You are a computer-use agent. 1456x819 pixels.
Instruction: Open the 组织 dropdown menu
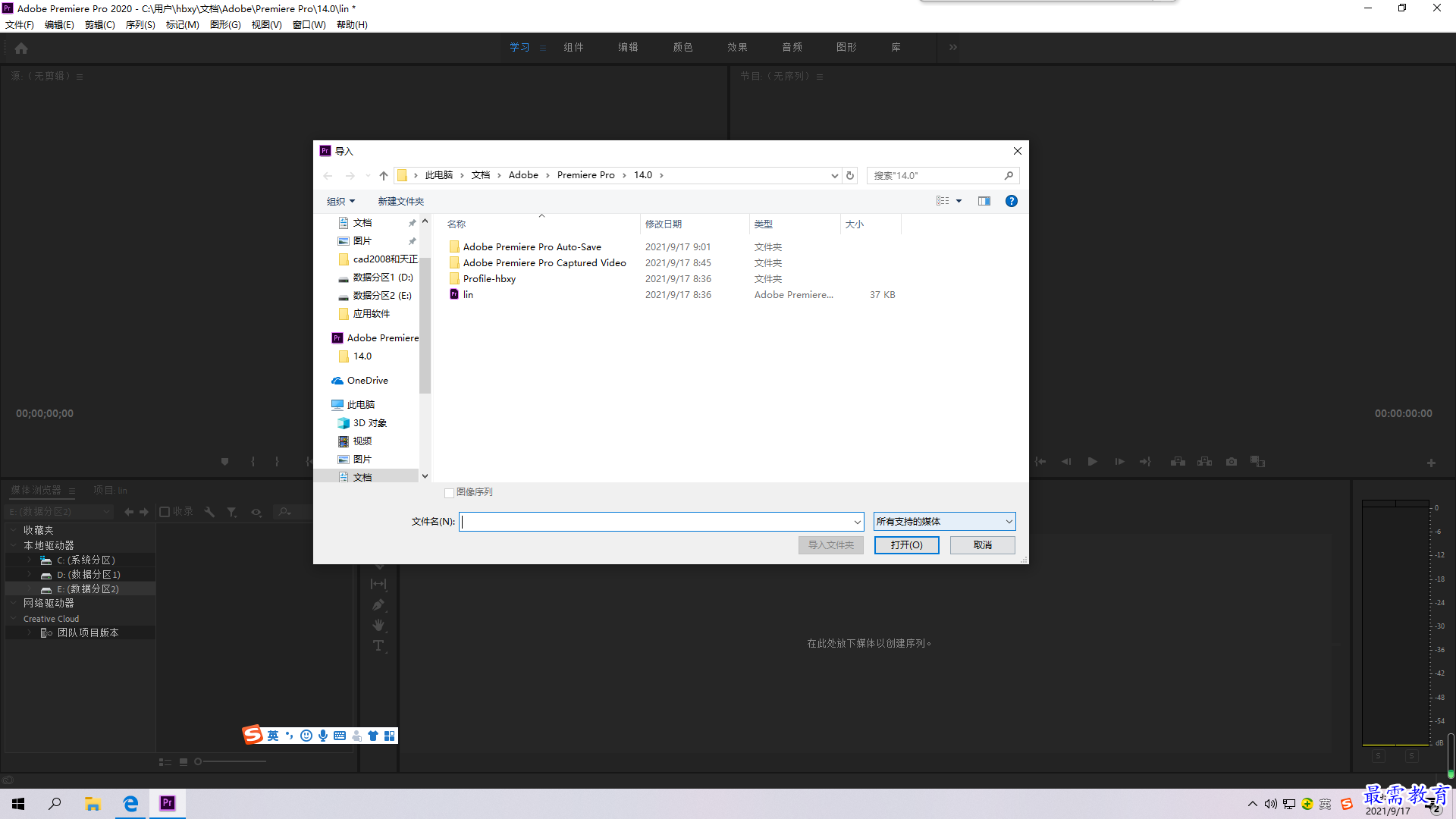point(340,201)
